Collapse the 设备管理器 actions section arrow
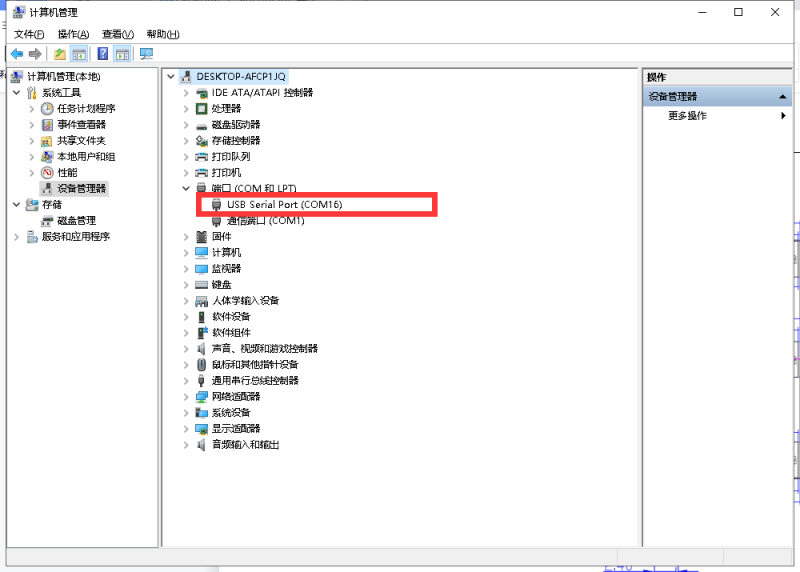The image size is (800, 572). 783,96
